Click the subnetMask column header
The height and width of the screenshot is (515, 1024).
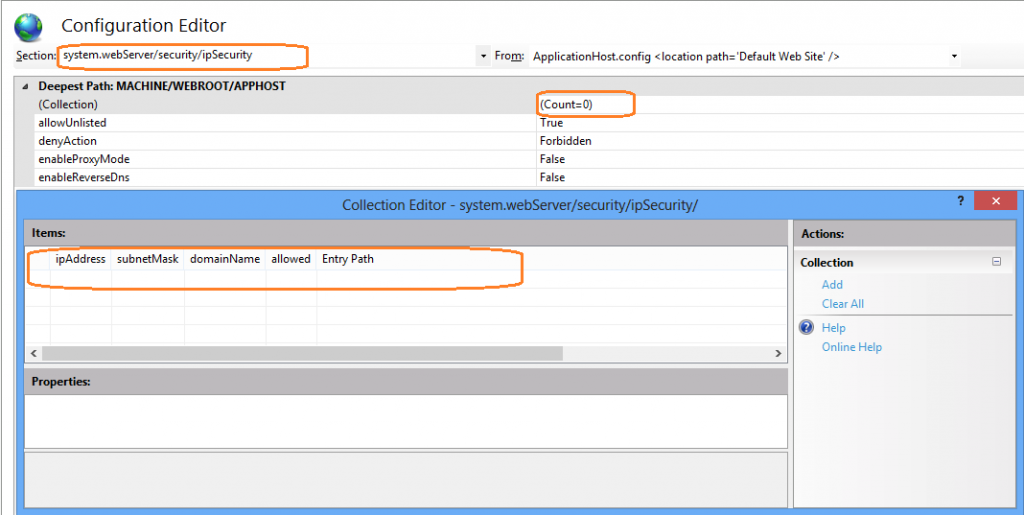tap(148, 259)
